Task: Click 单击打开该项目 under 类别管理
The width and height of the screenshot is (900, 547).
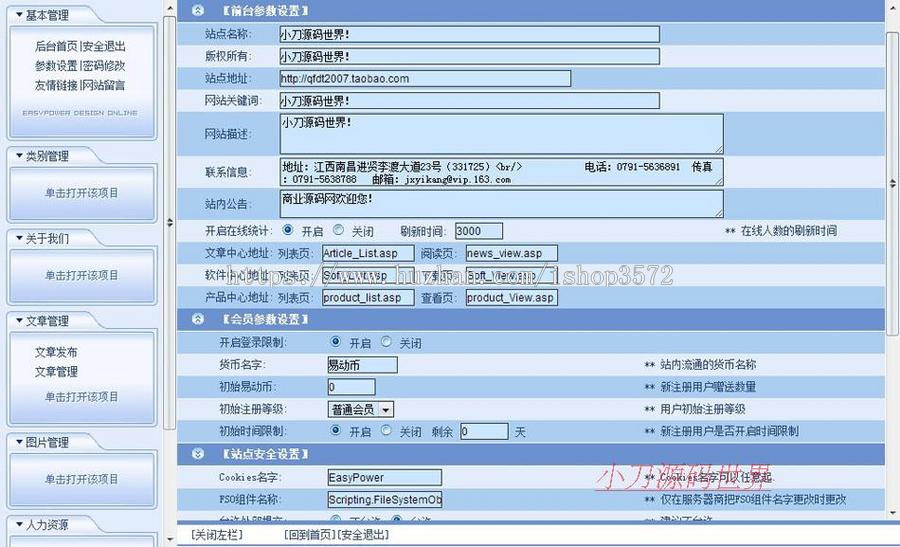Action: (82, 193)
